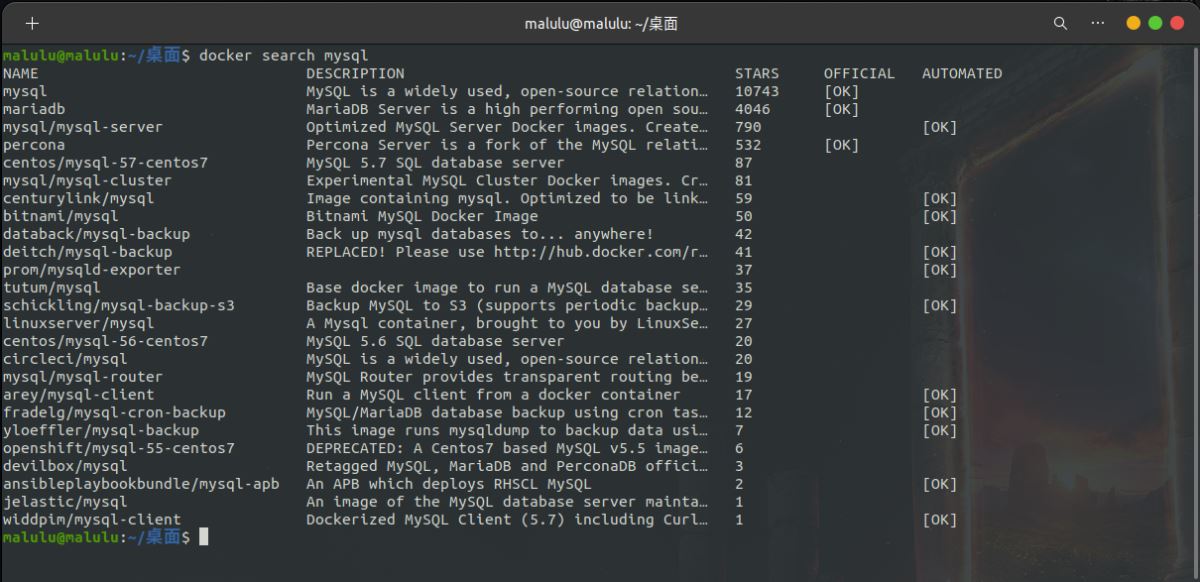
Task: Click the terminal title malulu@malulu: ~/桌面
Action: [x=600, y=22]
